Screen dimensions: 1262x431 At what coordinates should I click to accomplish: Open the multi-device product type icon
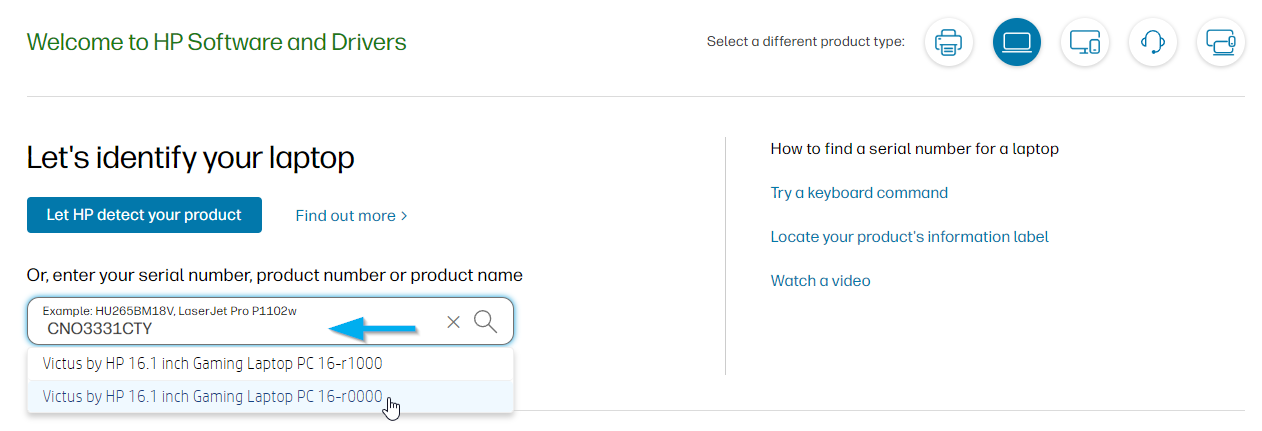click(x=1220, y=43)
